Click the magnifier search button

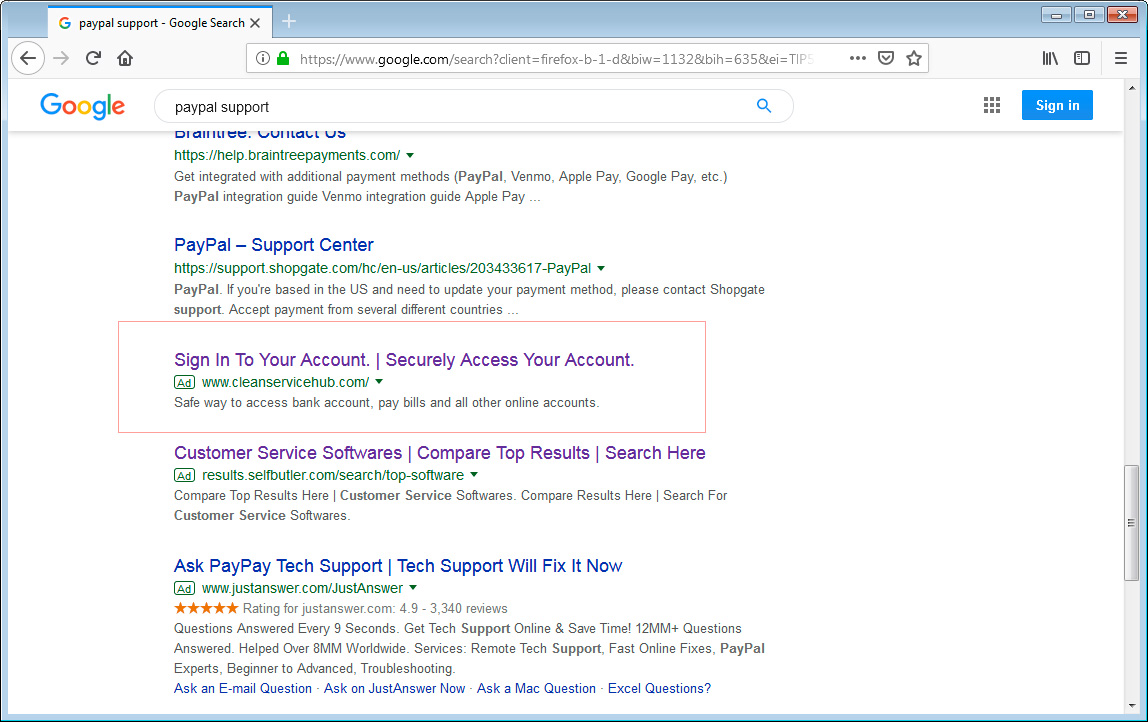point(764,106)
